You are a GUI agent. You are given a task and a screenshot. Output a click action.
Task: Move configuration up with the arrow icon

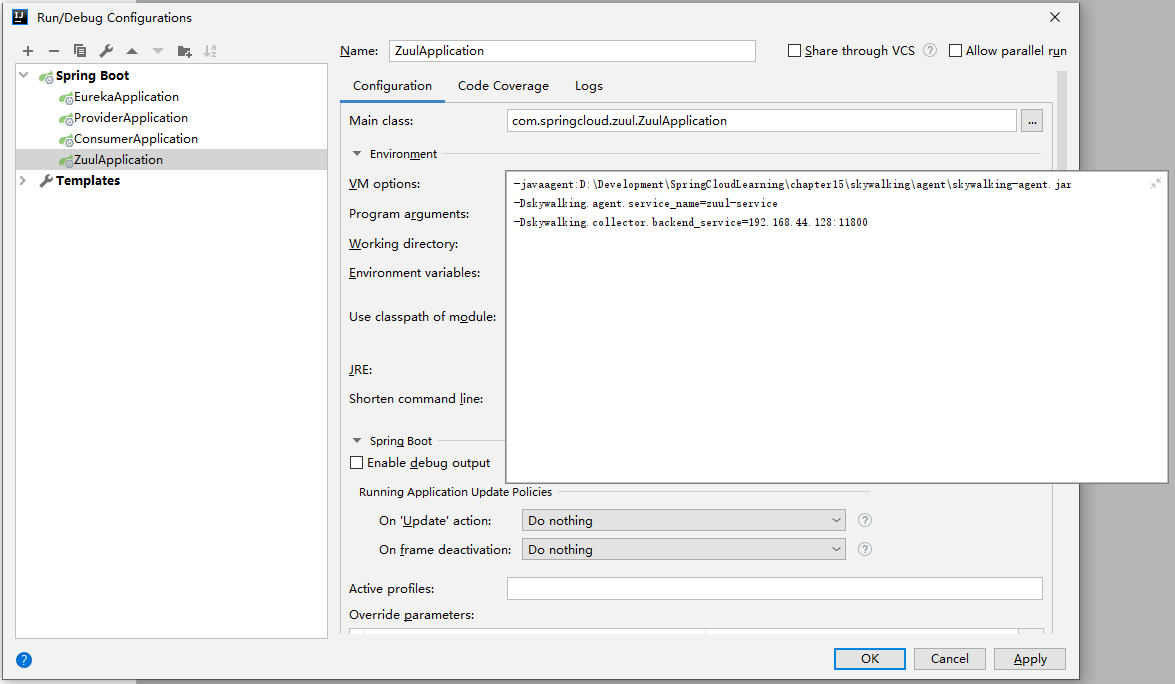[x=132, y=51]
